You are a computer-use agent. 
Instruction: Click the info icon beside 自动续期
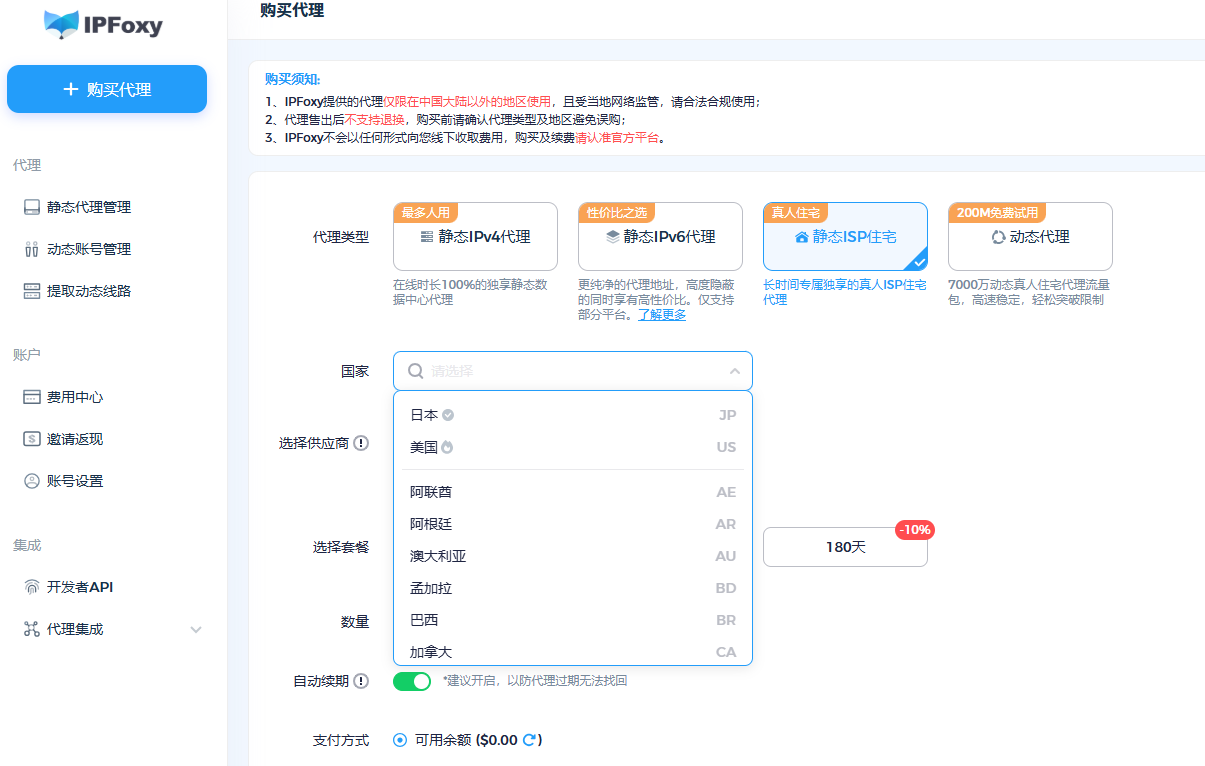pyautogui.click(x=361, y=681)
